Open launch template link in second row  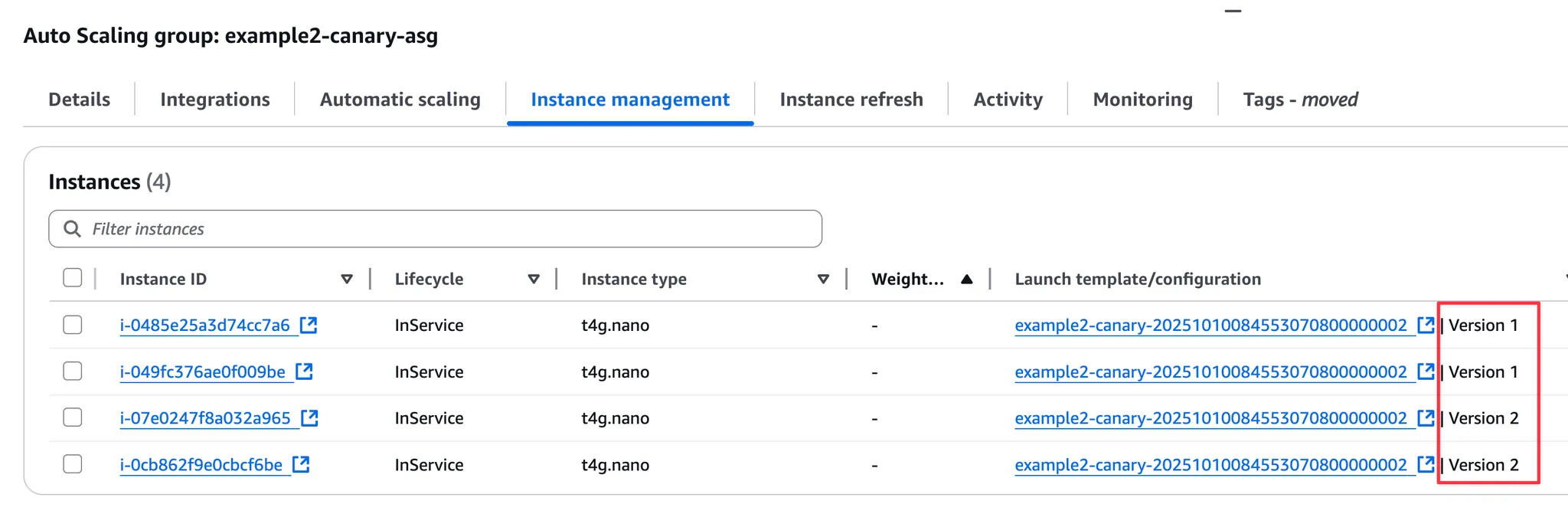tap(1210, 372)
